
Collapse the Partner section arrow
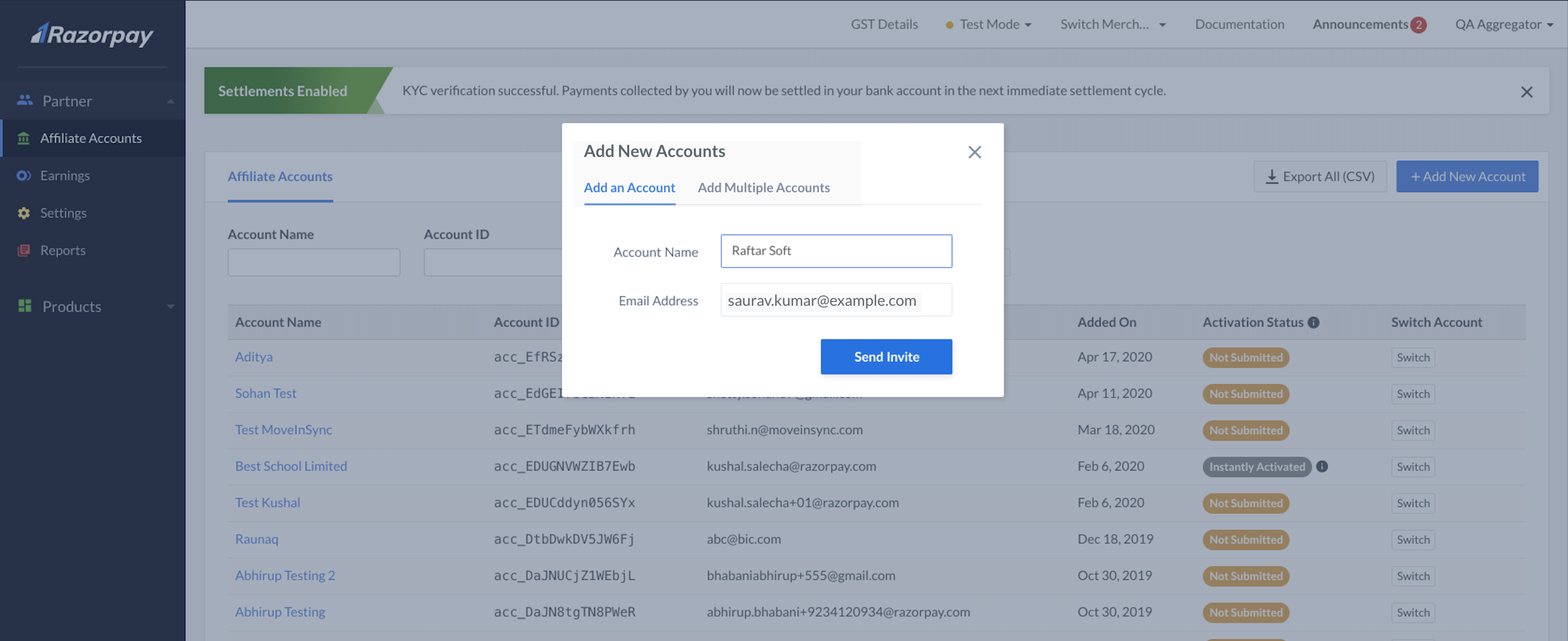pos(171,101)
